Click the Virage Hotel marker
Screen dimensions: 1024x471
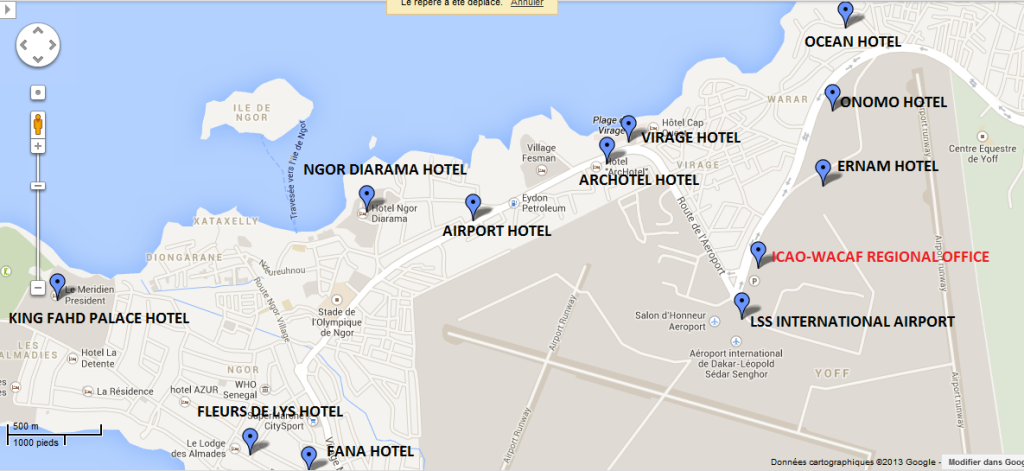[x=628, y=128]
